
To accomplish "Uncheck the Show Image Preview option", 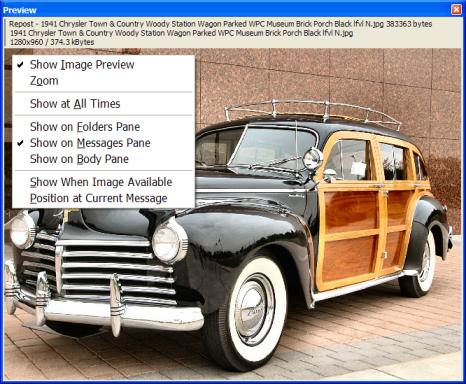I will point(103,65).
